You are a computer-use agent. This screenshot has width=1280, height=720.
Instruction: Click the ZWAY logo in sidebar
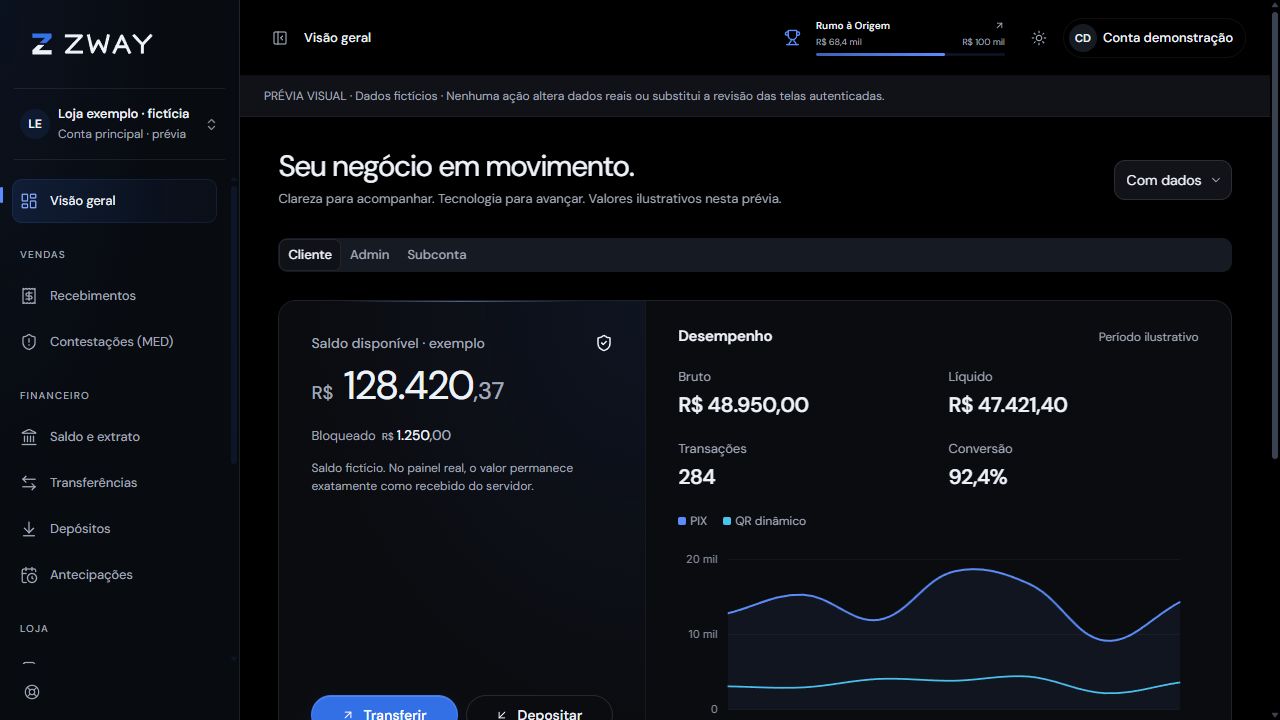[92, 44]
